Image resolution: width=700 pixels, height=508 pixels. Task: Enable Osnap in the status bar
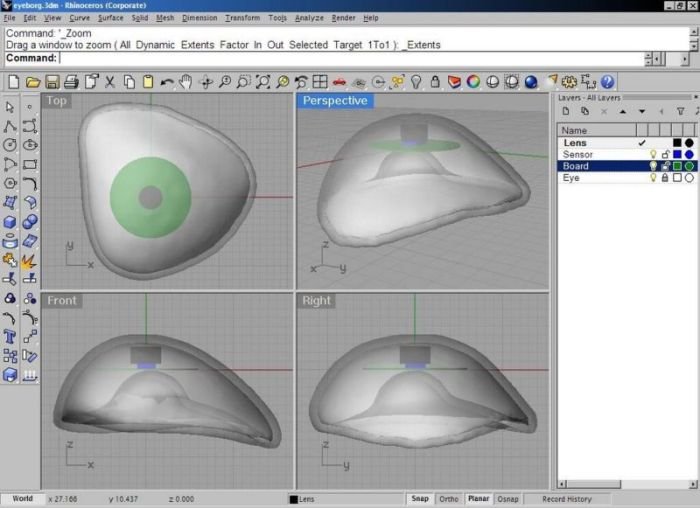point(508,499)
